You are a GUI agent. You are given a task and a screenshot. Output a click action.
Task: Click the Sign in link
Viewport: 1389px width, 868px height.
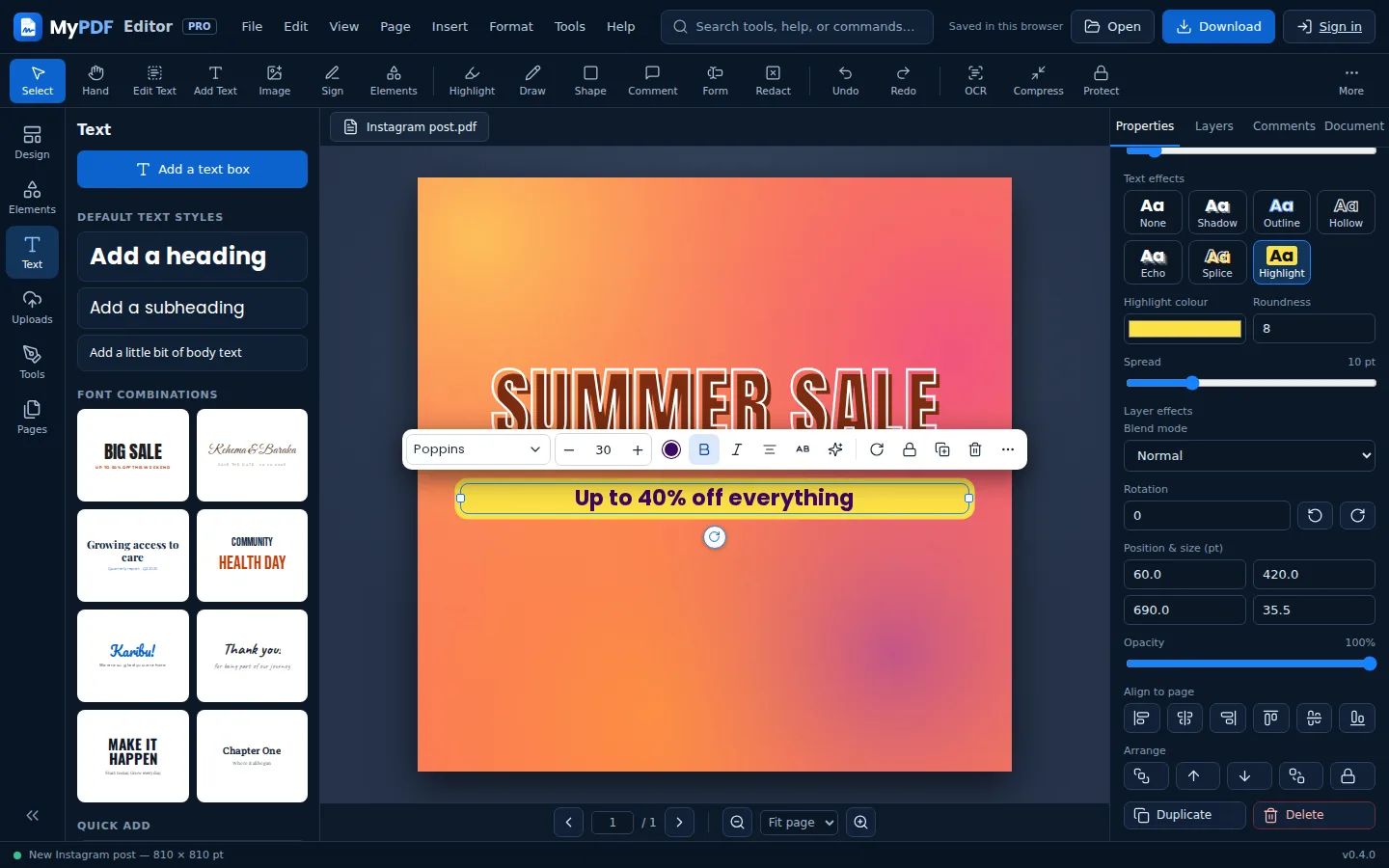pos(1327,26)
